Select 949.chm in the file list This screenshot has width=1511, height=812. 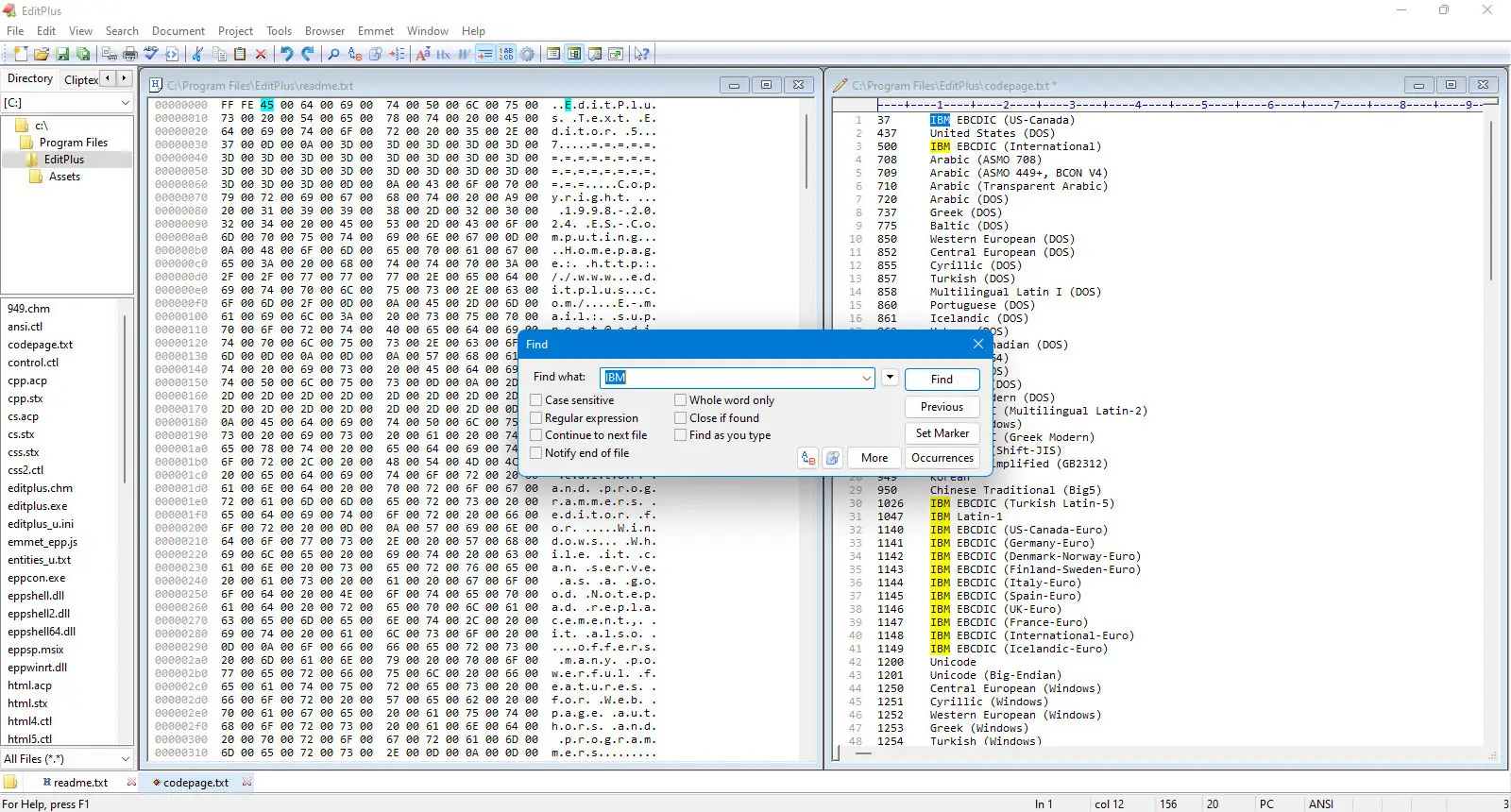(28, 309)
